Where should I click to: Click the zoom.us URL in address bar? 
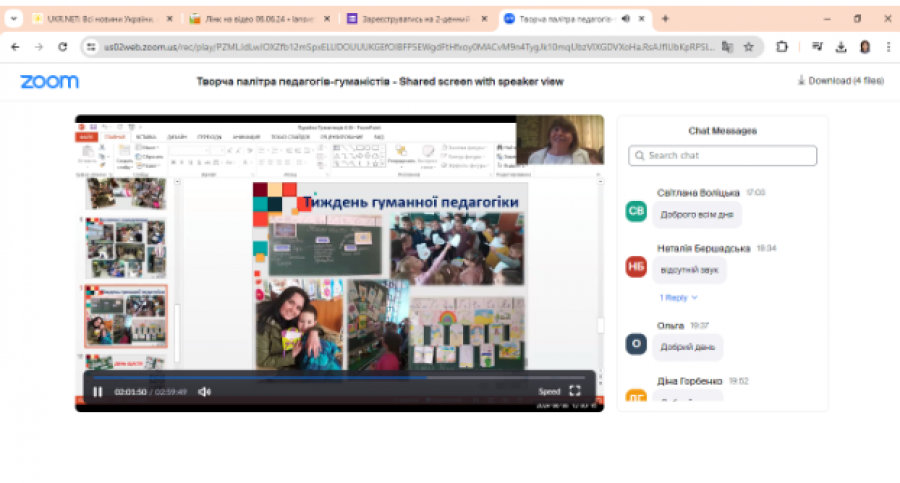point(409,47)
